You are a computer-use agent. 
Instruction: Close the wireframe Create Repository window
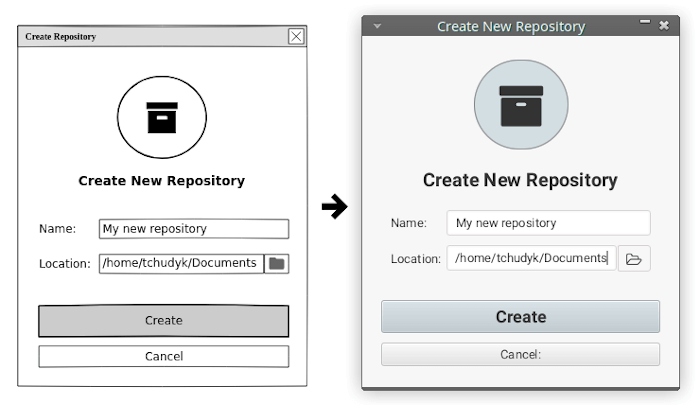tap(296, 36)
